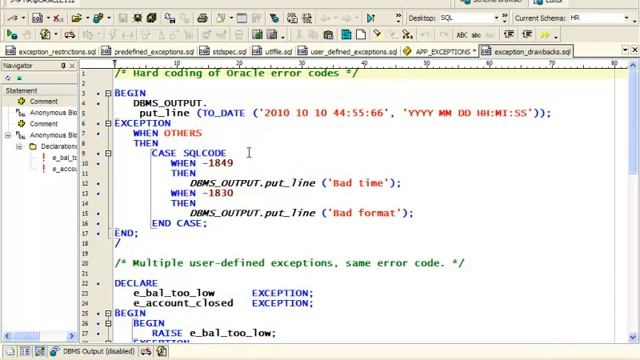The height and width of the screenshot is (360, 640).
Task: Switch to exception_restrictions.sql tab
Action: 51,51
